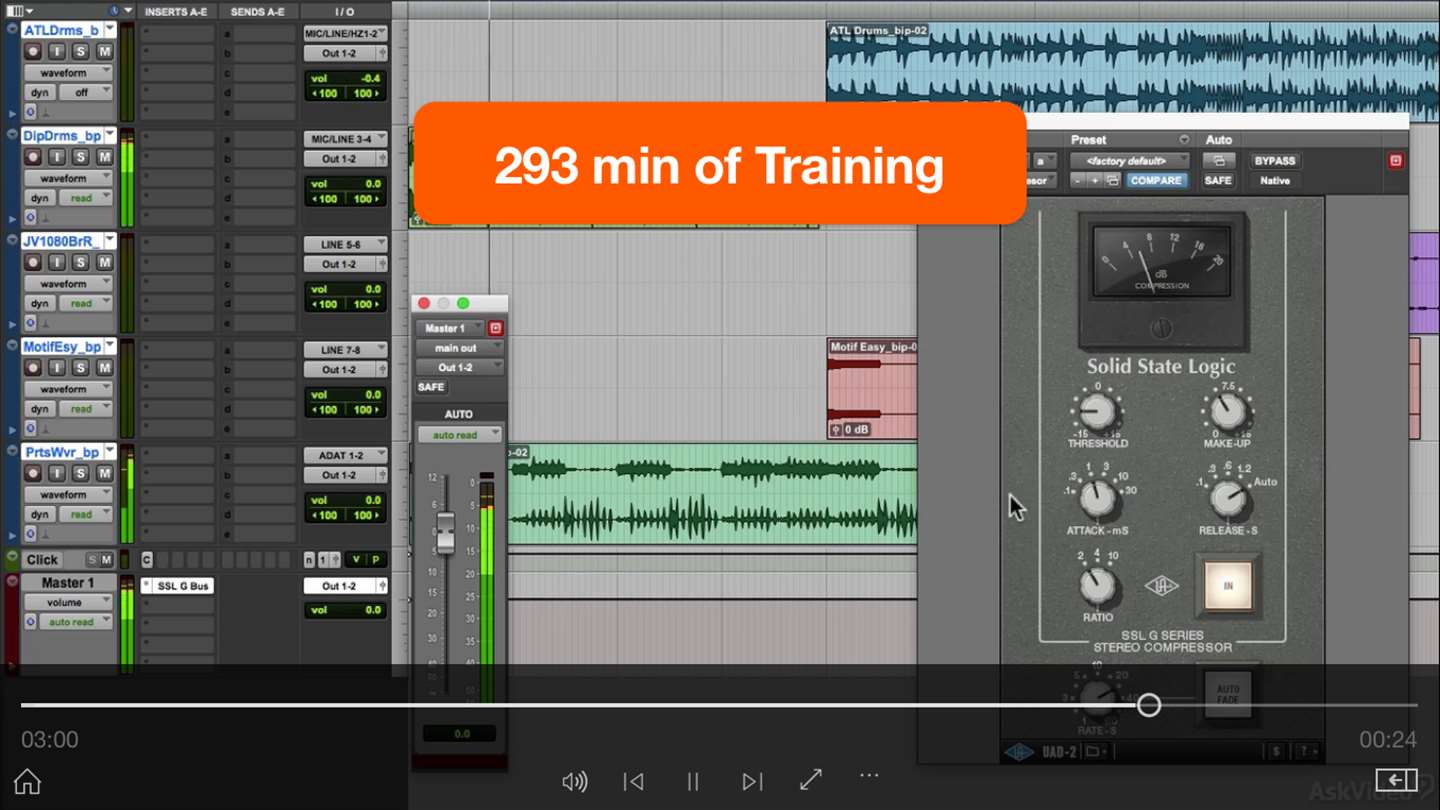Skip to the next video
1440x810 pixels.
coord(752,781)
